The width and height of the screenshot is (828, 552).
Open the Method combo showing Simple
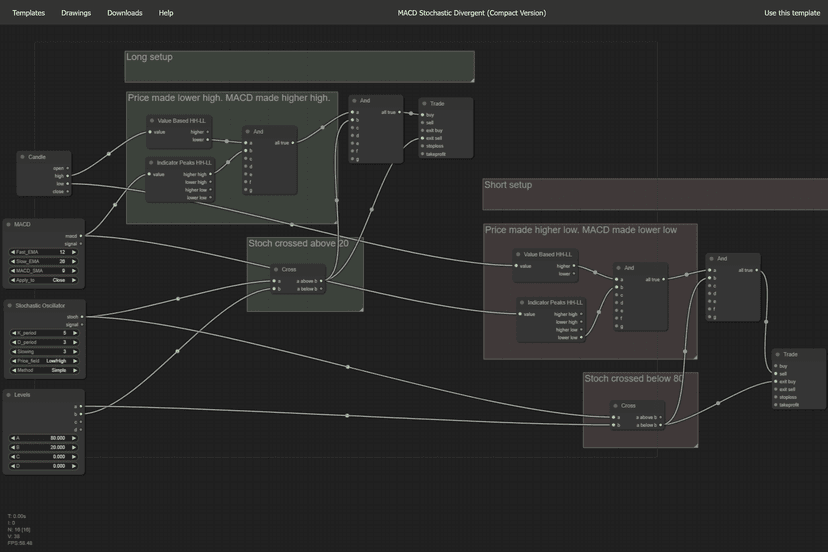pyautogui.click(x=44, y=370)
